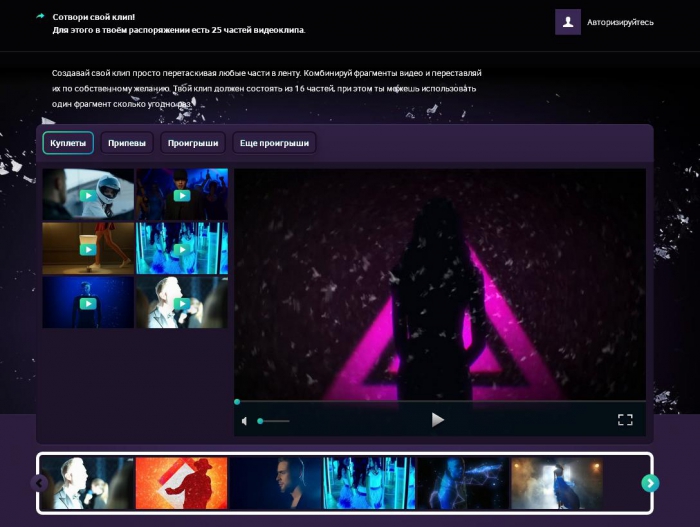Open the Проигрыши tab
Viewport: 700px width, 527px height.
[x=193, y=143]
